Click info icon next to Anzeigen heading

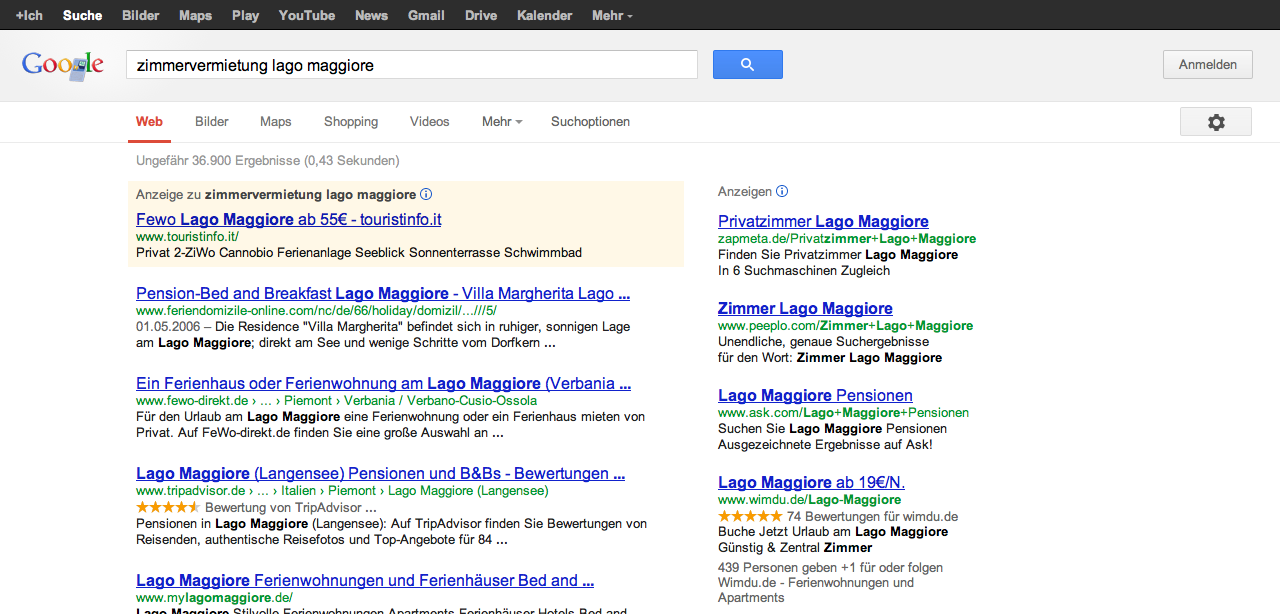[782, 191]
